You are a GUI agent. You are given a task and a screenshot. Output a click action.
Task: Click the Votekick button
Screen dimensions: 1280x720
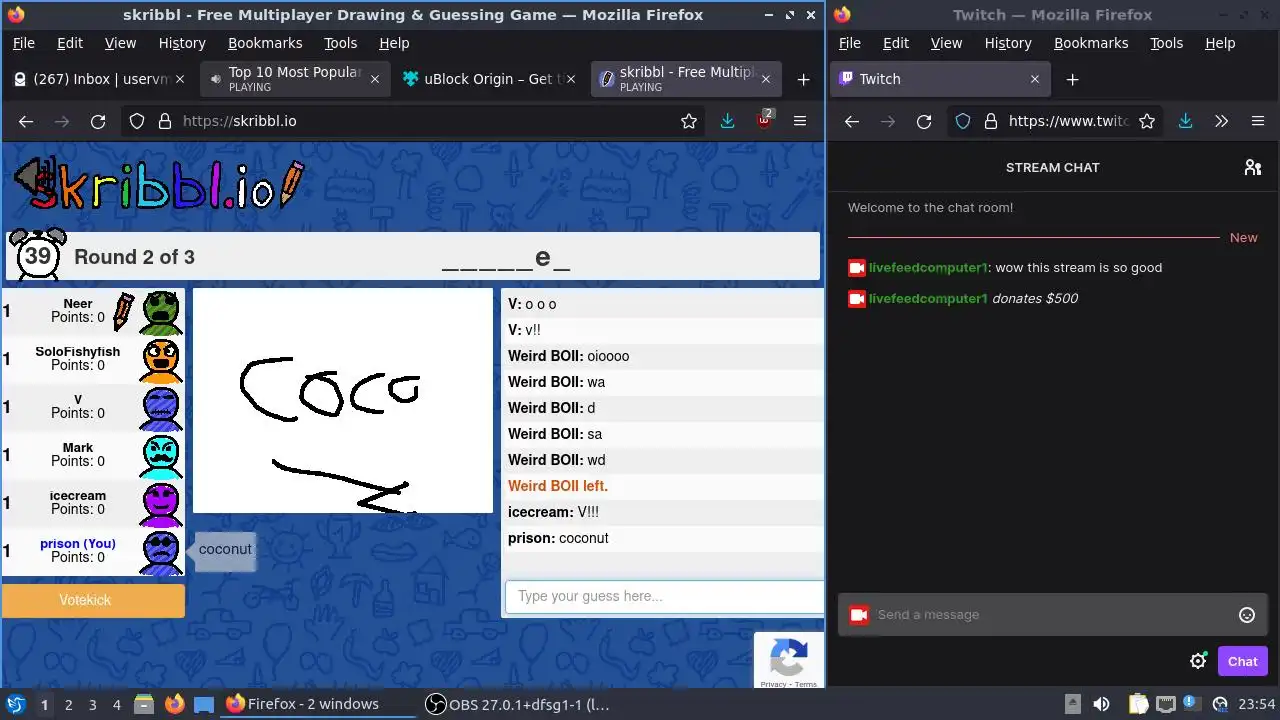pos(93,600)
